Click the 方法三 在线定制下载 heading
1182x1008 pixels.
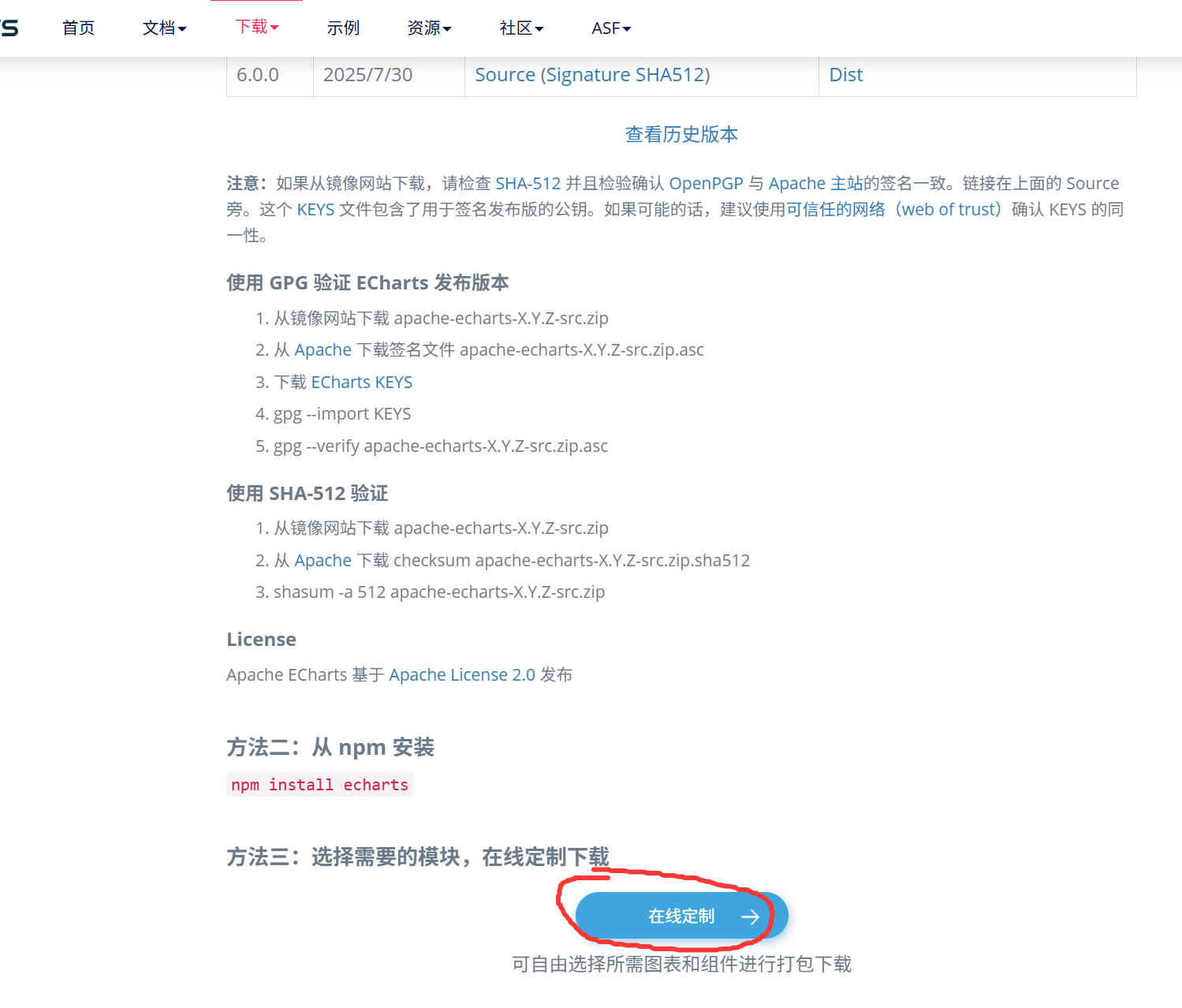(418, 857)
